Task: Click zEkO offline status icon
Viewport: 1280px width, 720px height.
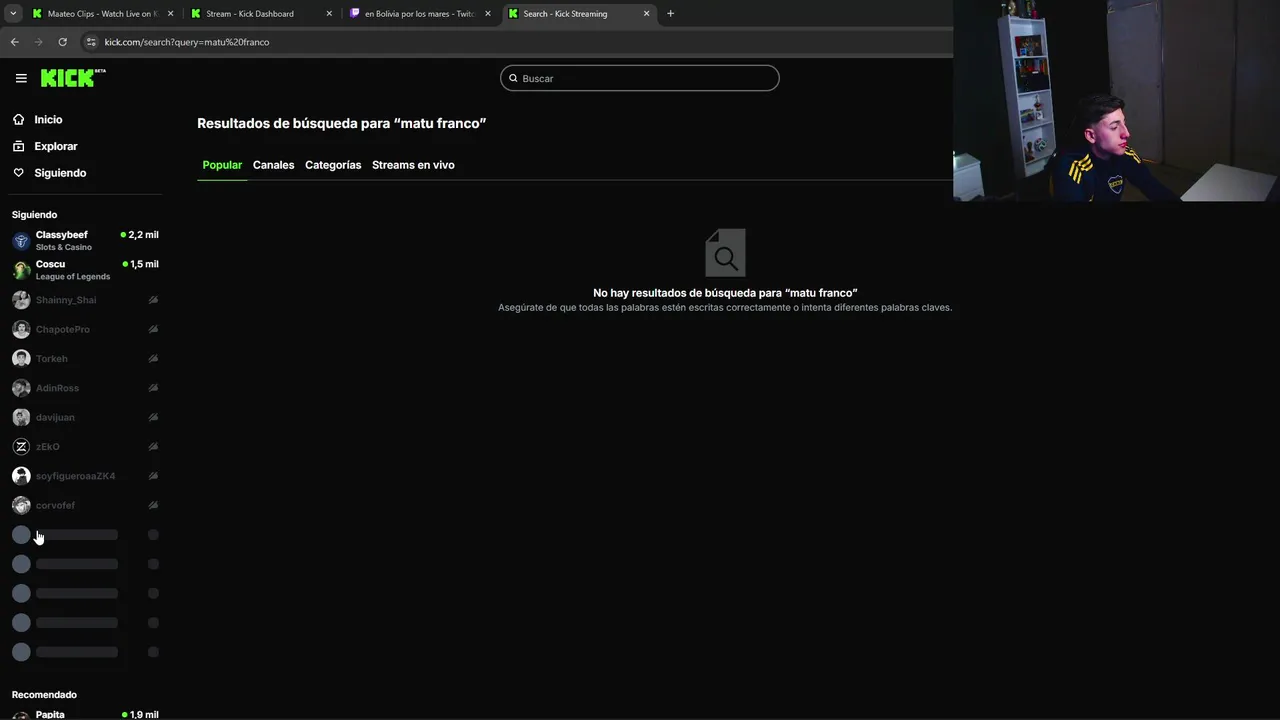Action: coord(153,446)
